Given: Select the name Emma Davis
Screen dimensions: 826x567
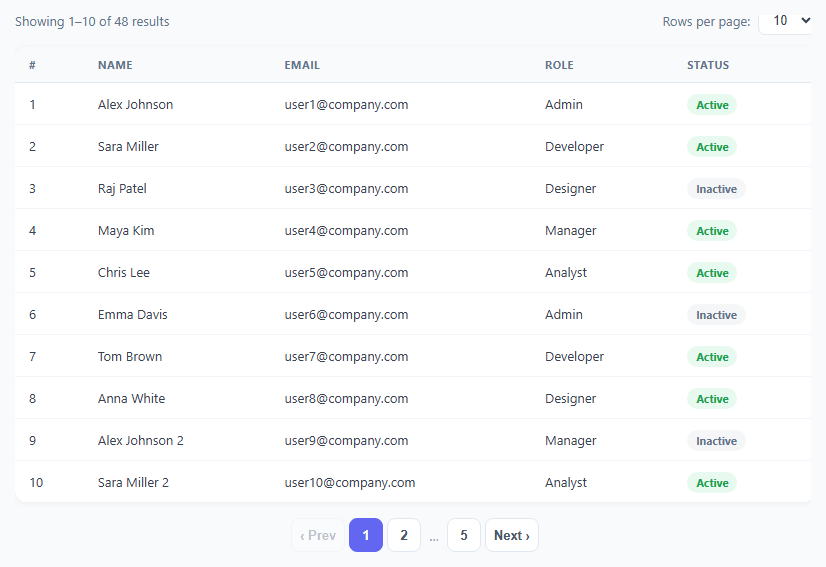Looking at the screenshot, I should coord(133,315).
